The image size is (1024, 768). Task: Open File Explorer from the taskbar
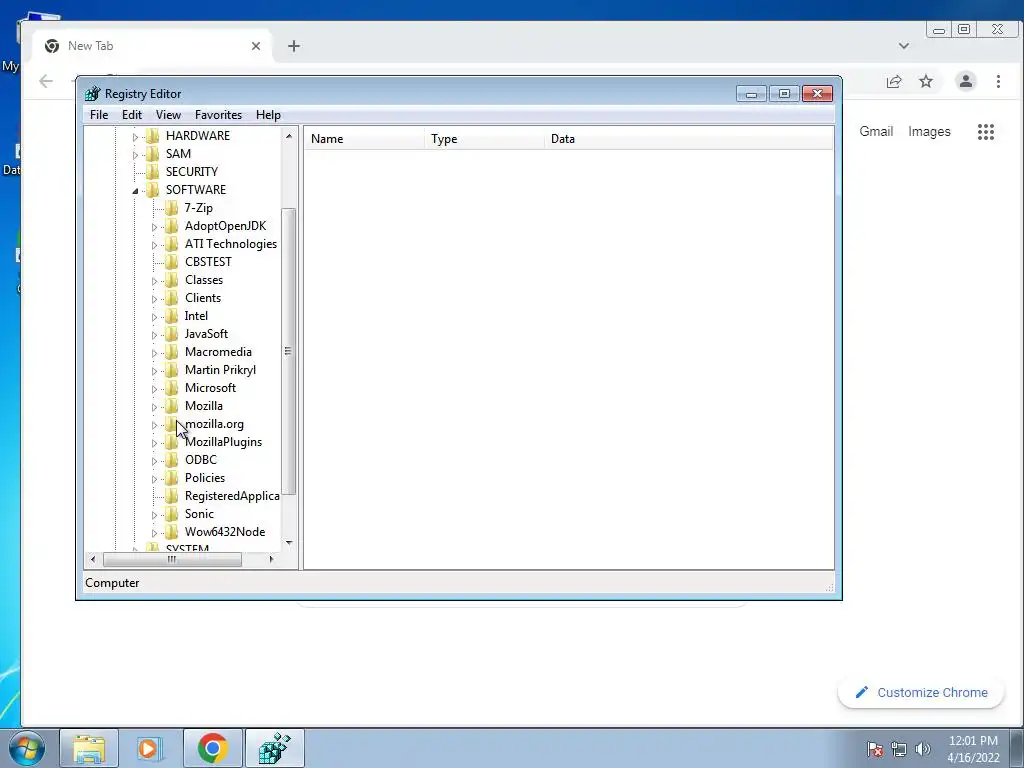(89, 748)
